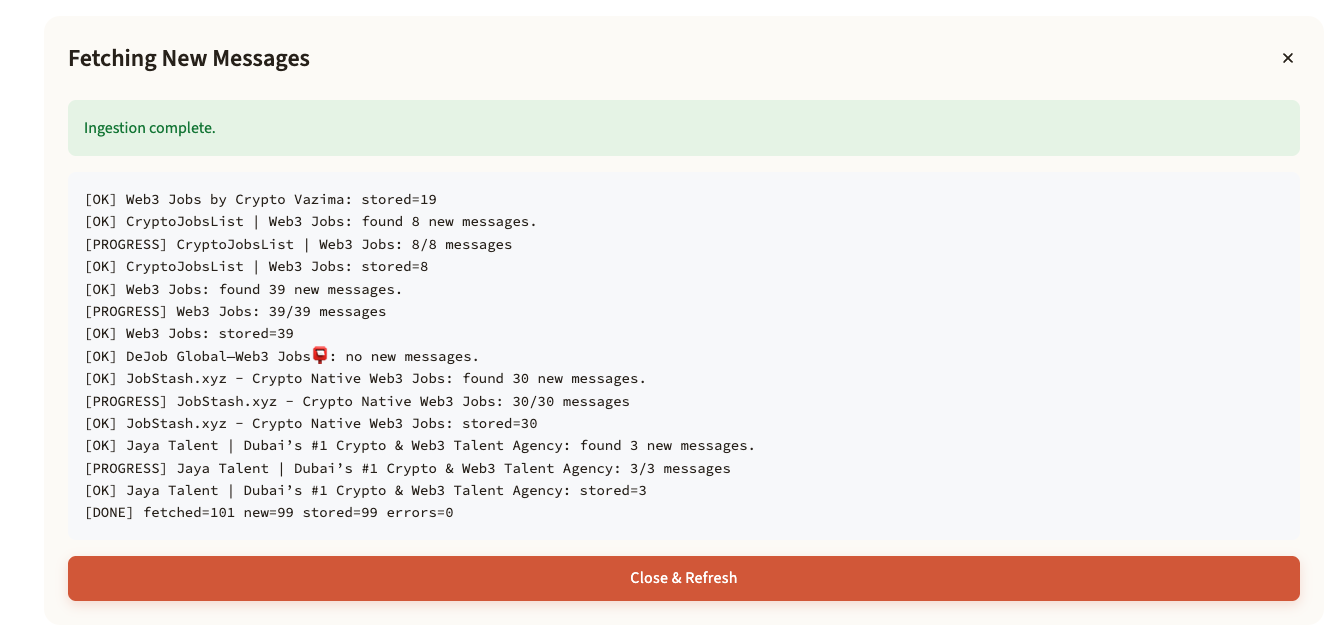Dismiss the dialog with the X icon
The height and width of the screenshot is (642, 1341).
pyautogui.click(x=1288, y=58)
